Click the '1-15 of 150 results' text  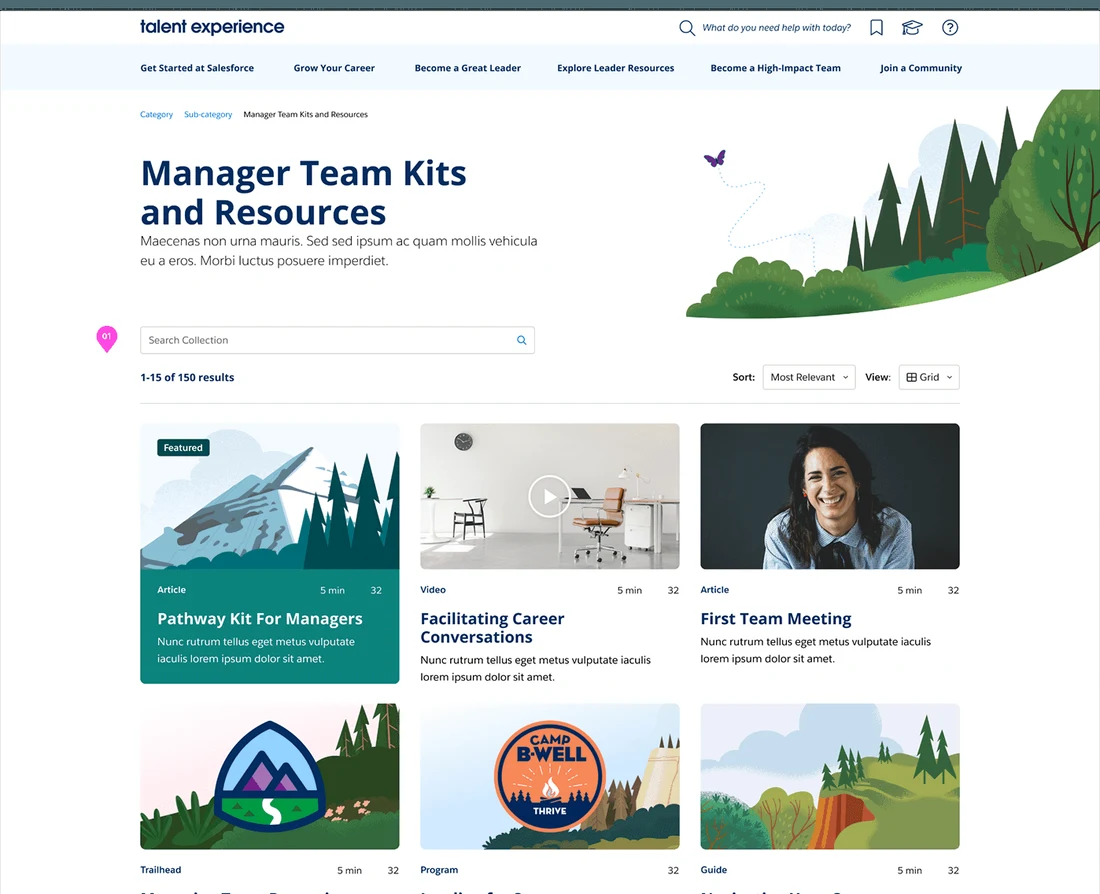187,378
